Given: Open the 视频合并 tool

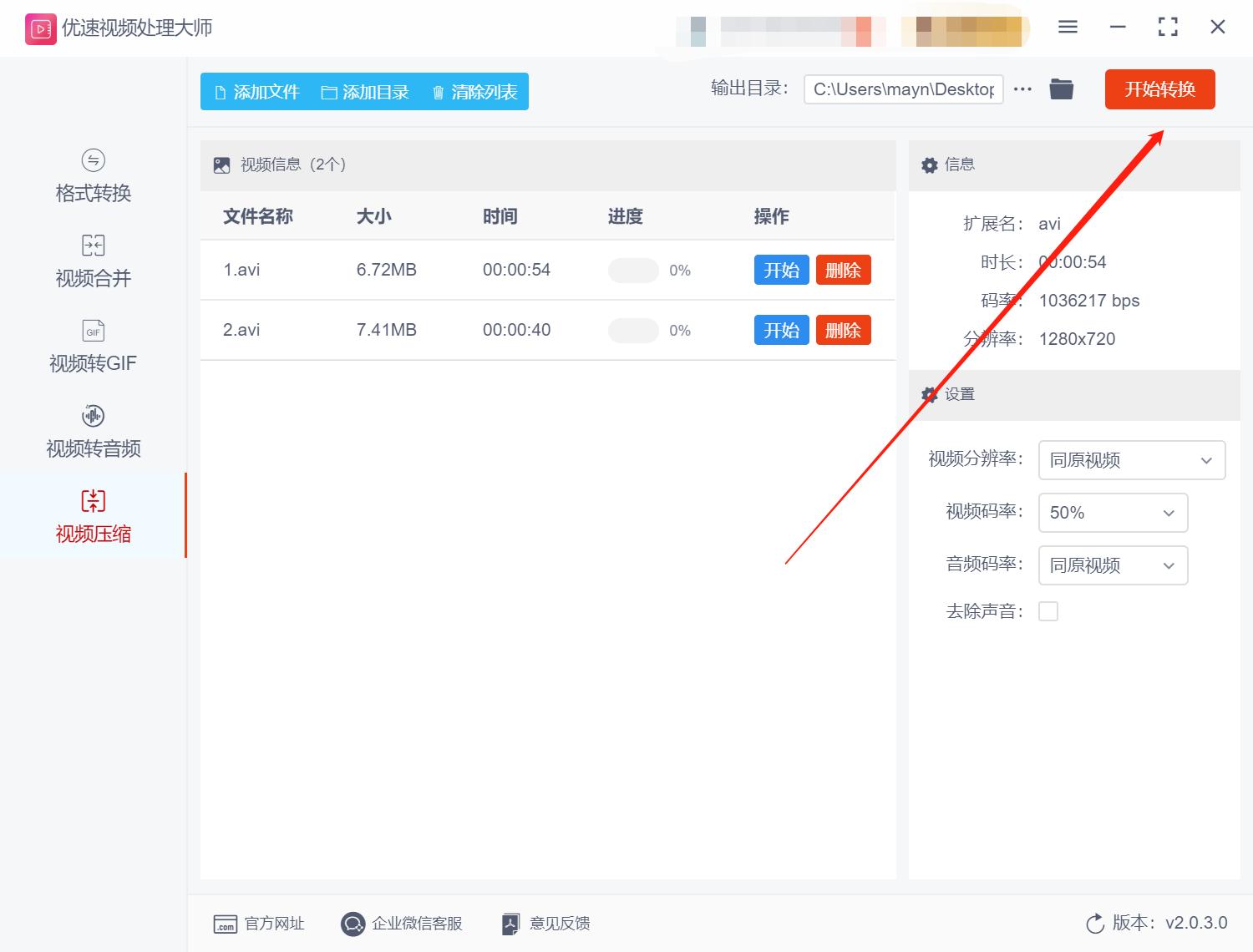Looking at the screenshot, I should pyautogui.click(x=92, y=261).
